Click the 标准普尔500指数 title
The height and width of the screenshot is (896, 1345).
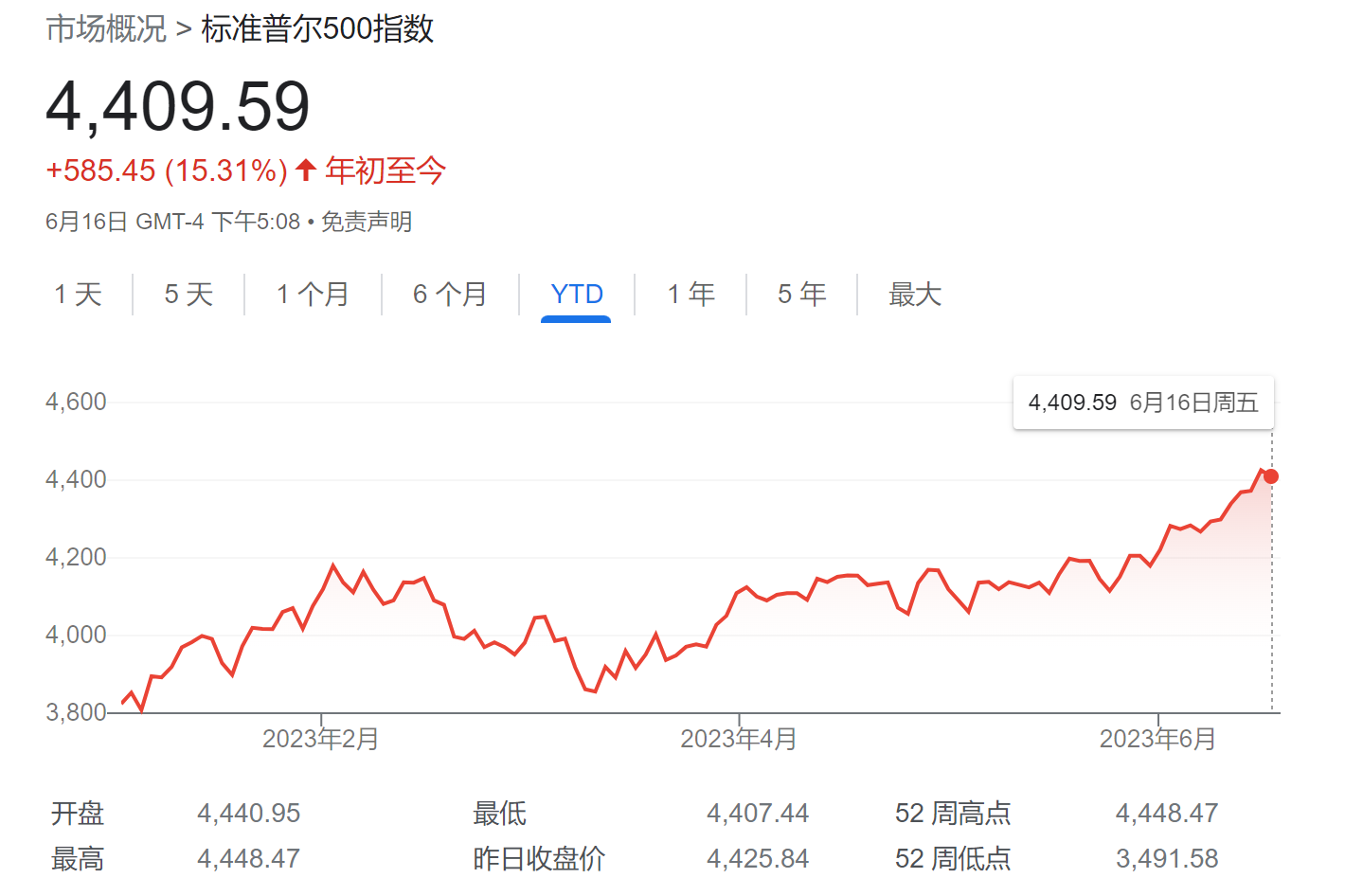point(317,28)
